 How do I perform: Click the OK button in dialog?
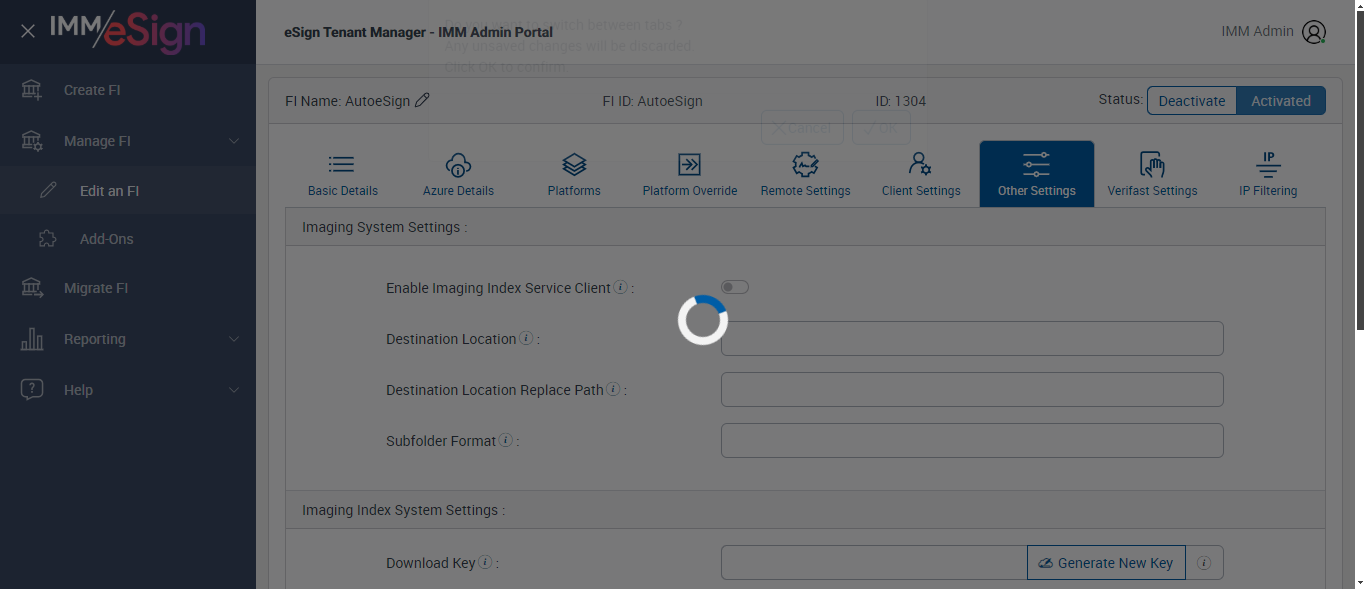881,128
